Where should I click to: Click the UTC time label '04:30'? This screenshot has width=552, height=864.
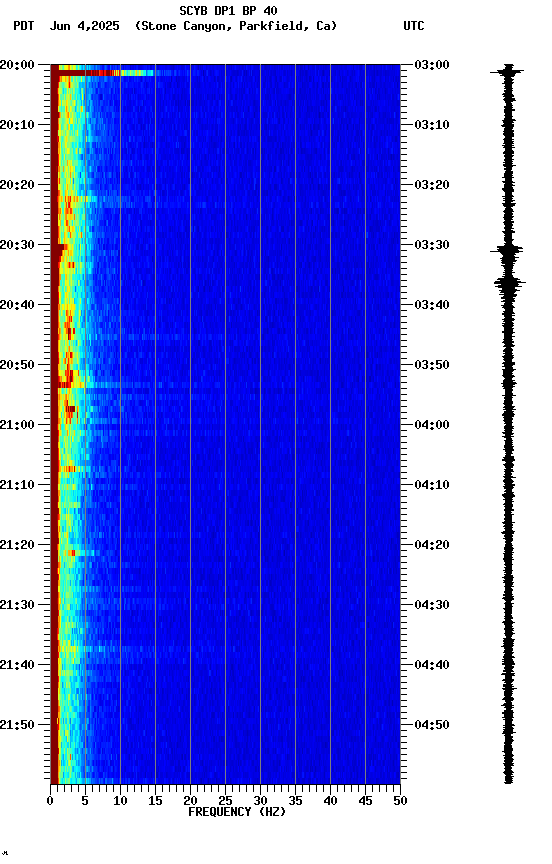[x=432, y=605]
